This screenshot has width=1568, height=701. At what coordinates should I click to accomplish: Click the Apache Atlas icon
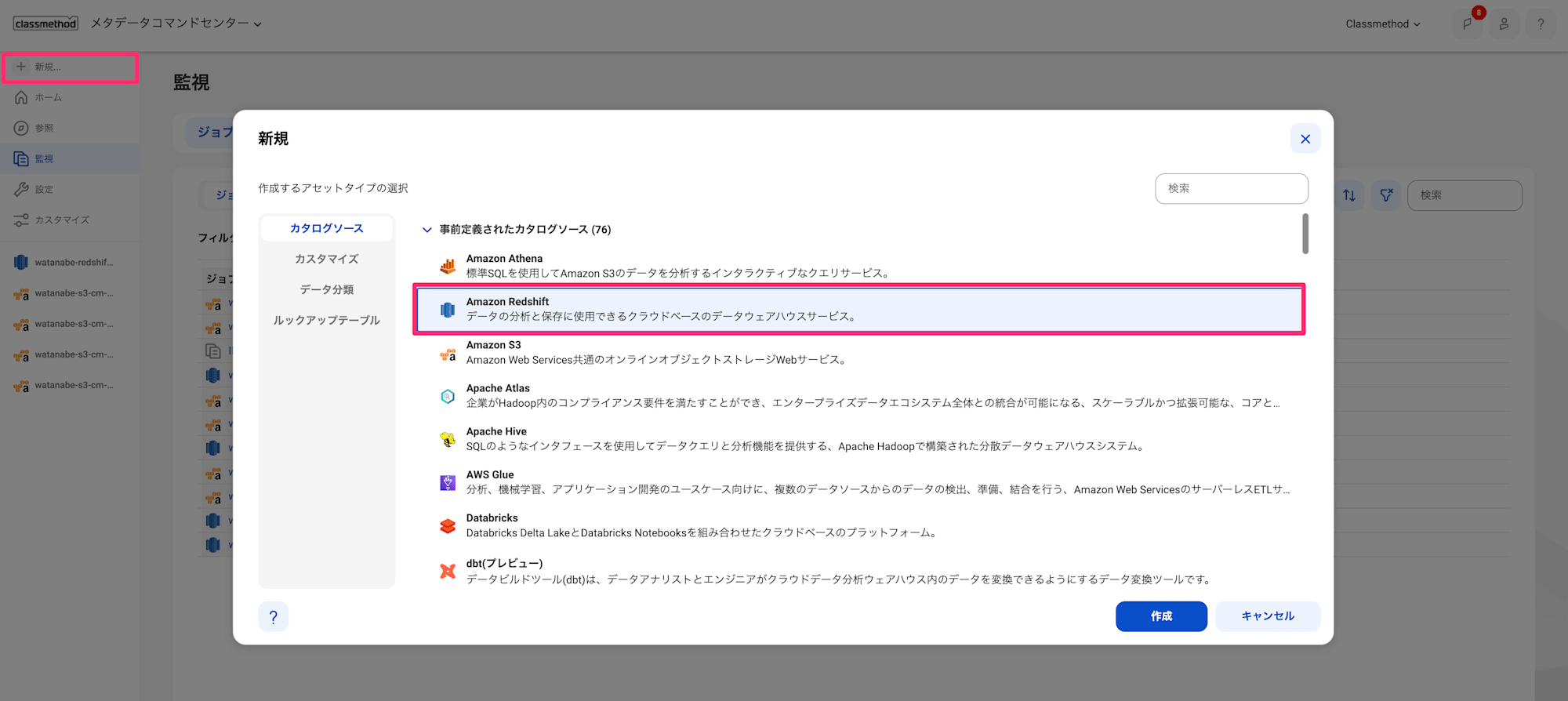click(448, 396)
